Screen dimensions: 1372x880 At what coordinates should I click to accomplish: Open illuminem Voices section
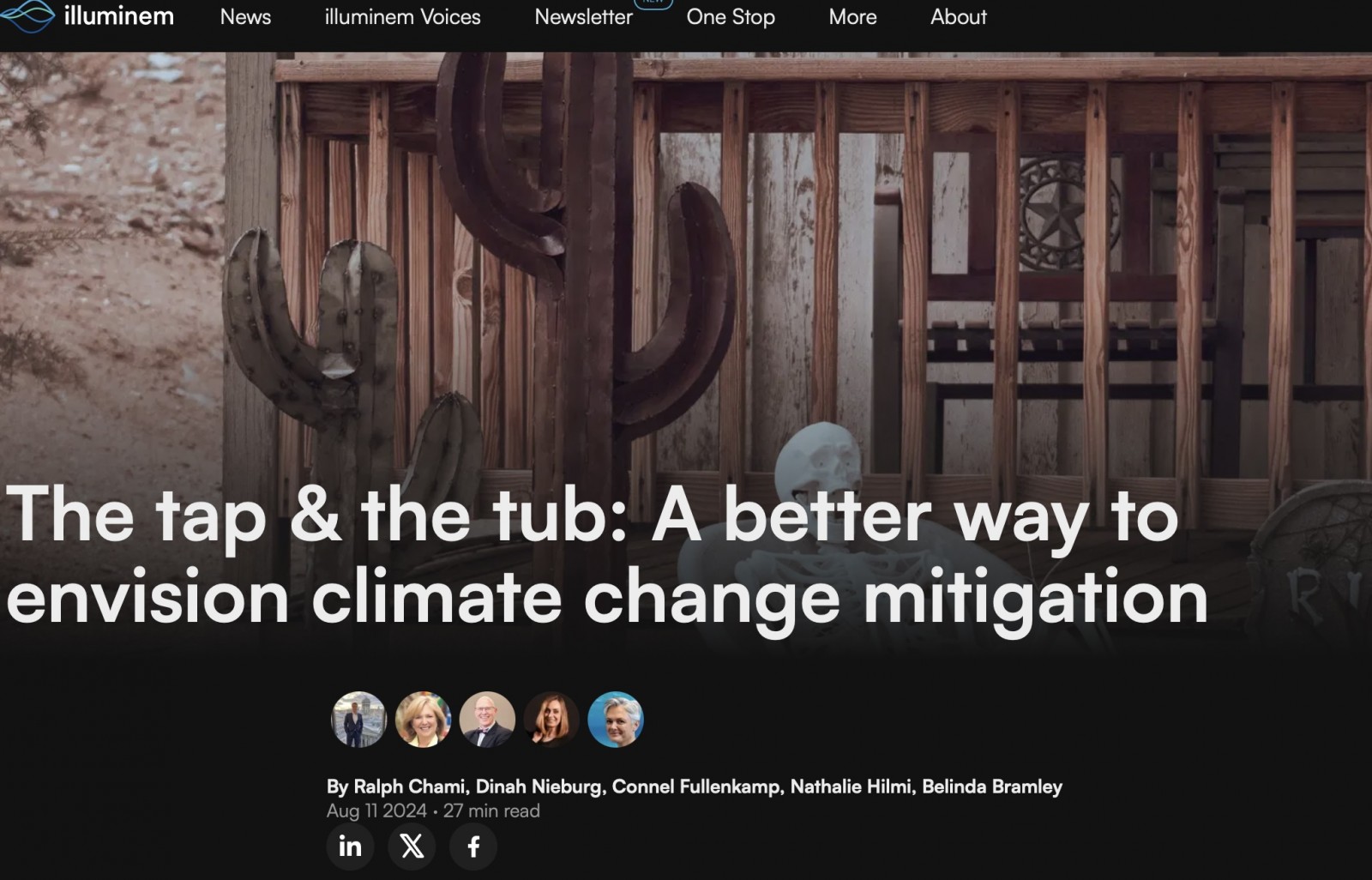tap(402, 16)
